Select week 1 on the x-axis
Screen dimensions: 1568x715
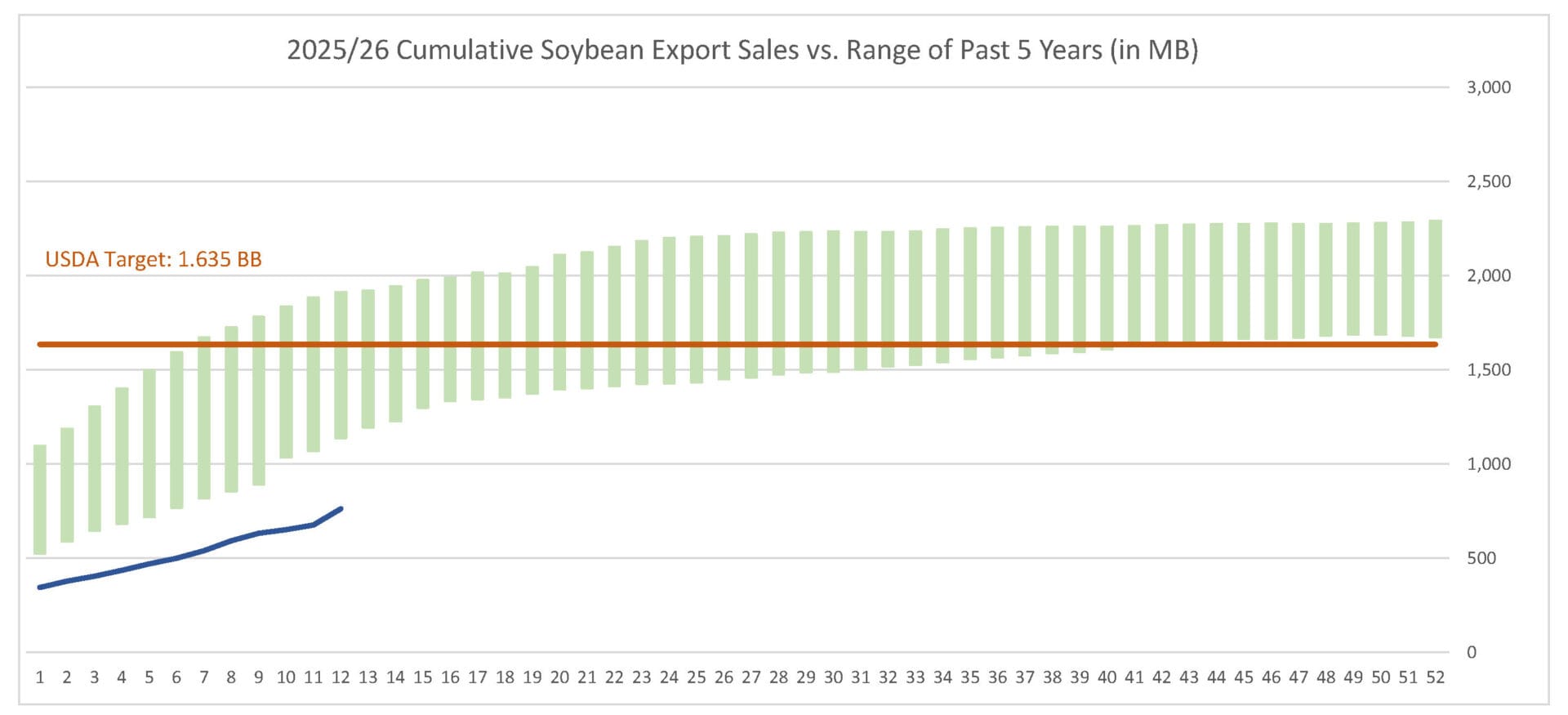pyautogui.click(x=39, y=677)
